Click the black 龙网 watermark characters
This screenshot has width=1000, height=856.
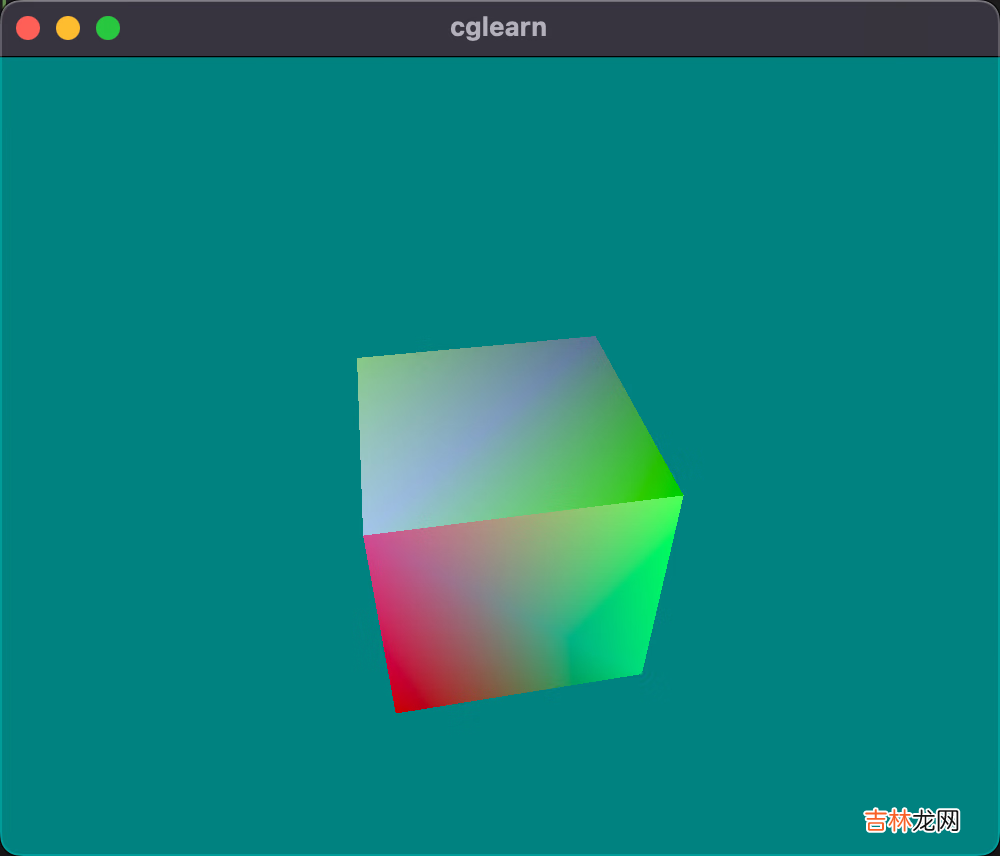click(936, 822)
